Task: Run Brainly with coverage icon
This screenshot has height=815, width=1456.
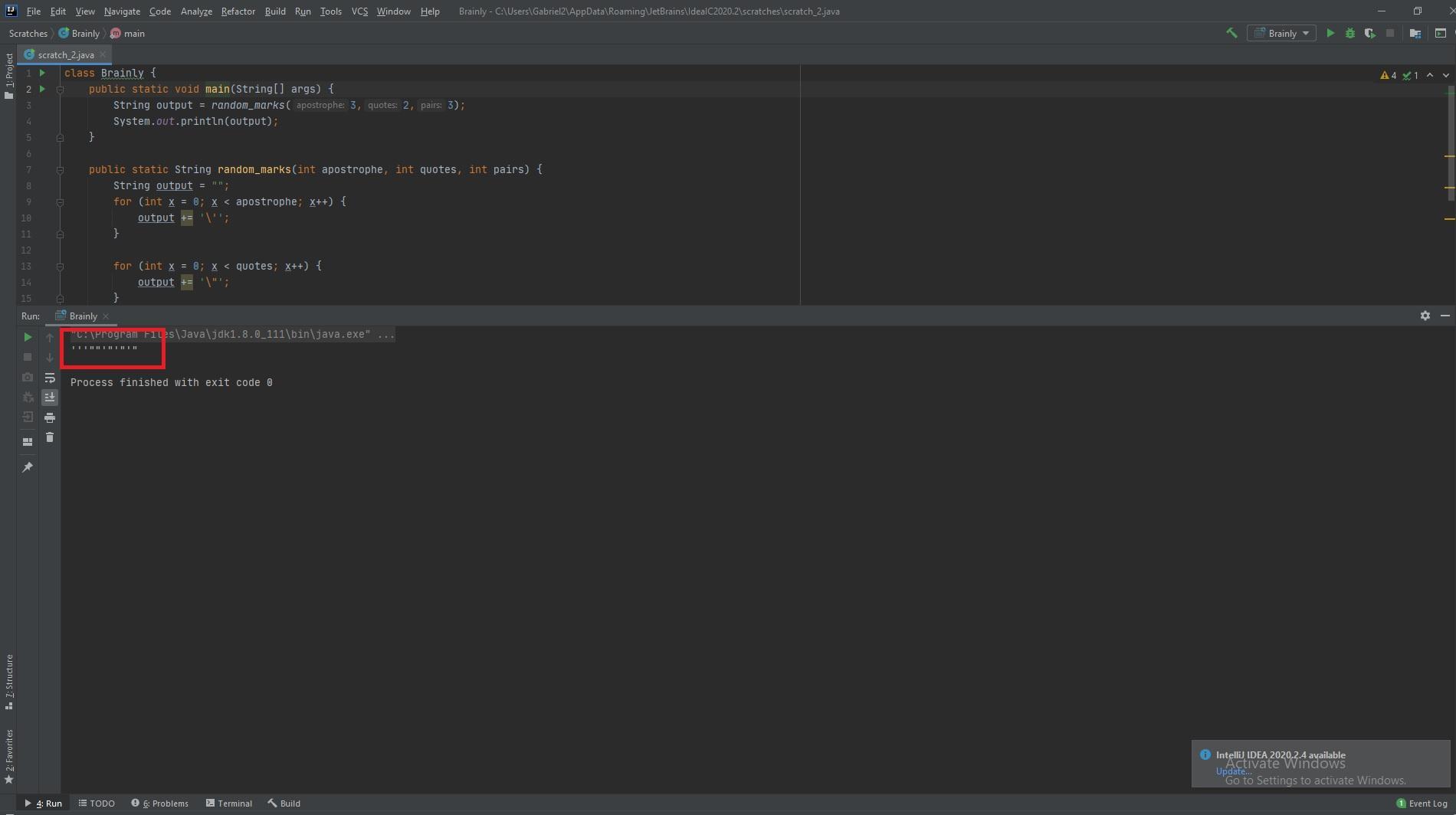Action: tap(1369, 33)
